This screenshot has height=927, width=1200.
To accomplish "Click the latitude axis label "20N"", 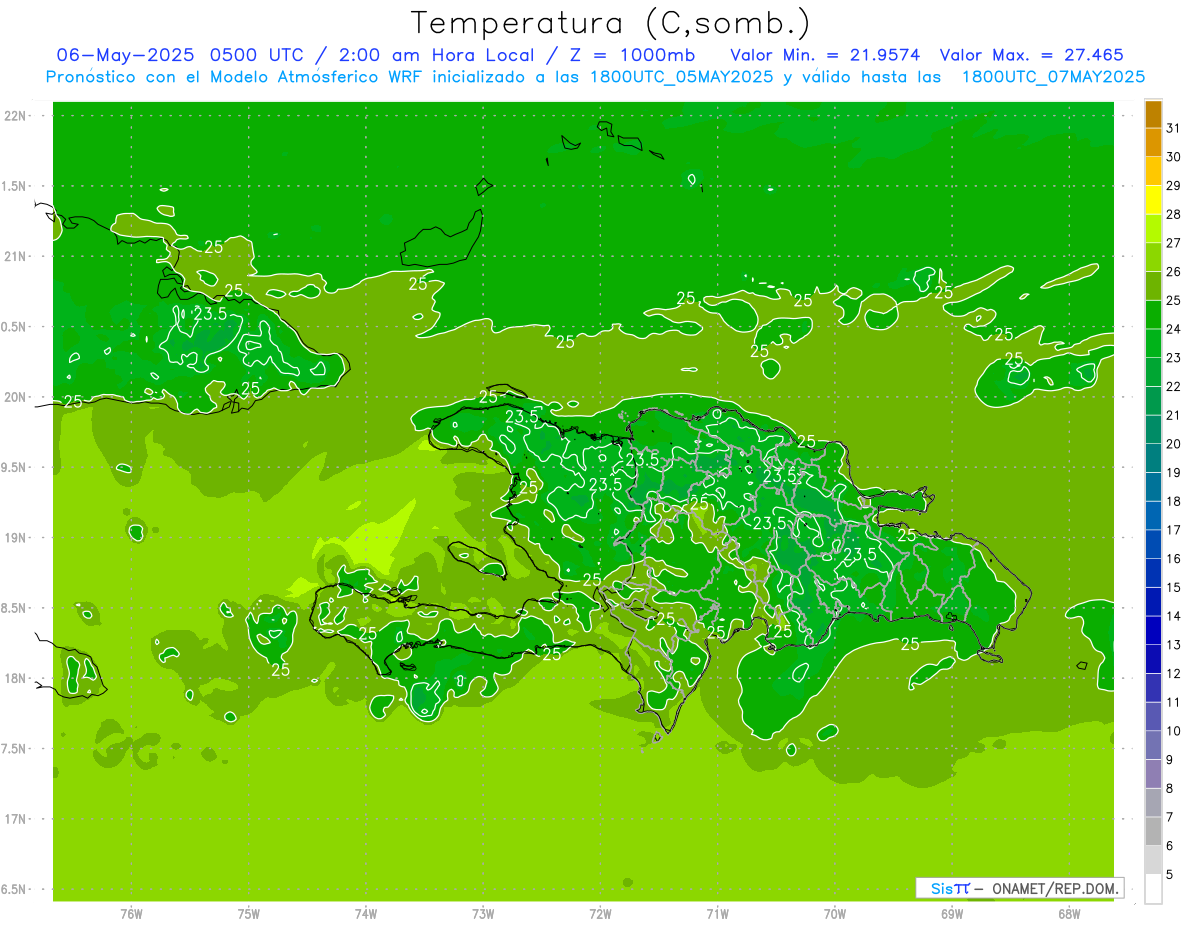I will point(15,397).
